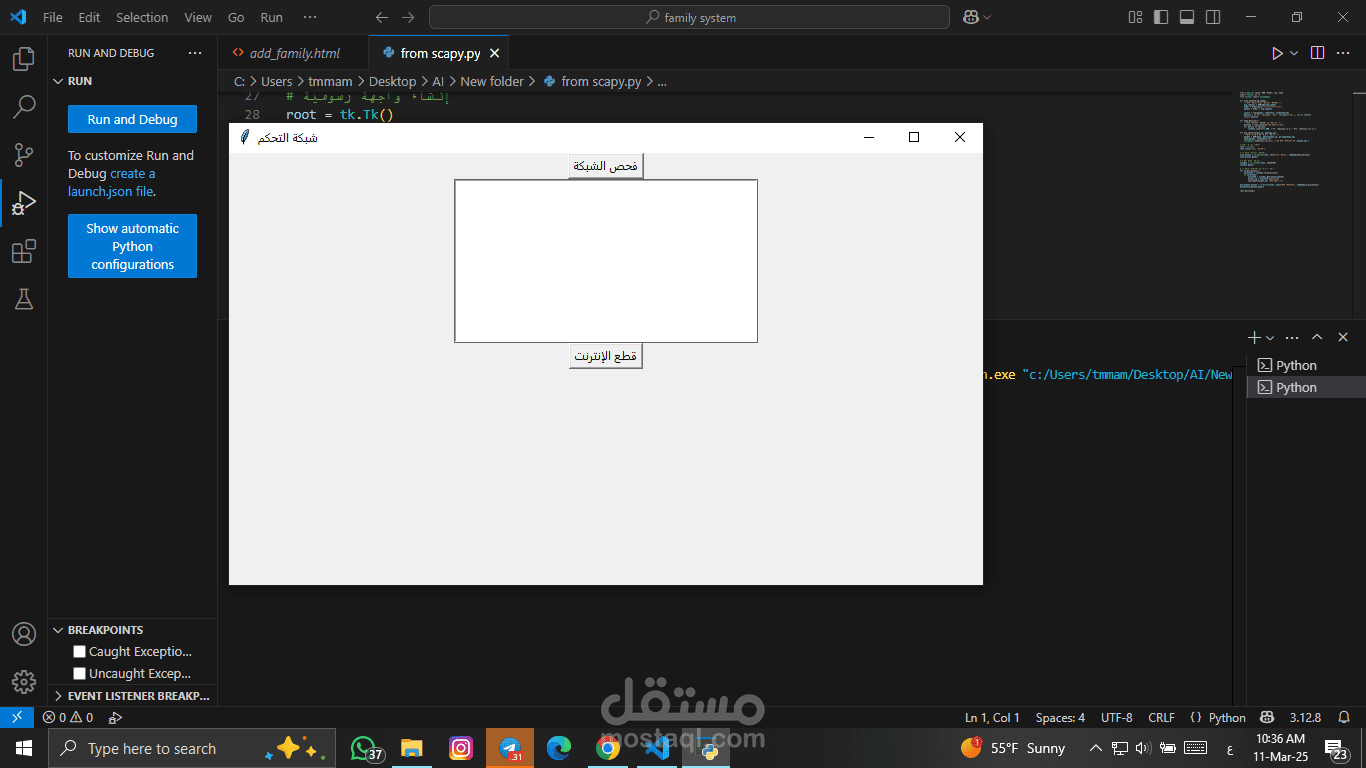This screenshot has width=1366, height=768.
Task: Maximize the terminal panel with chevron up
Action: [x=1317, y=338]
